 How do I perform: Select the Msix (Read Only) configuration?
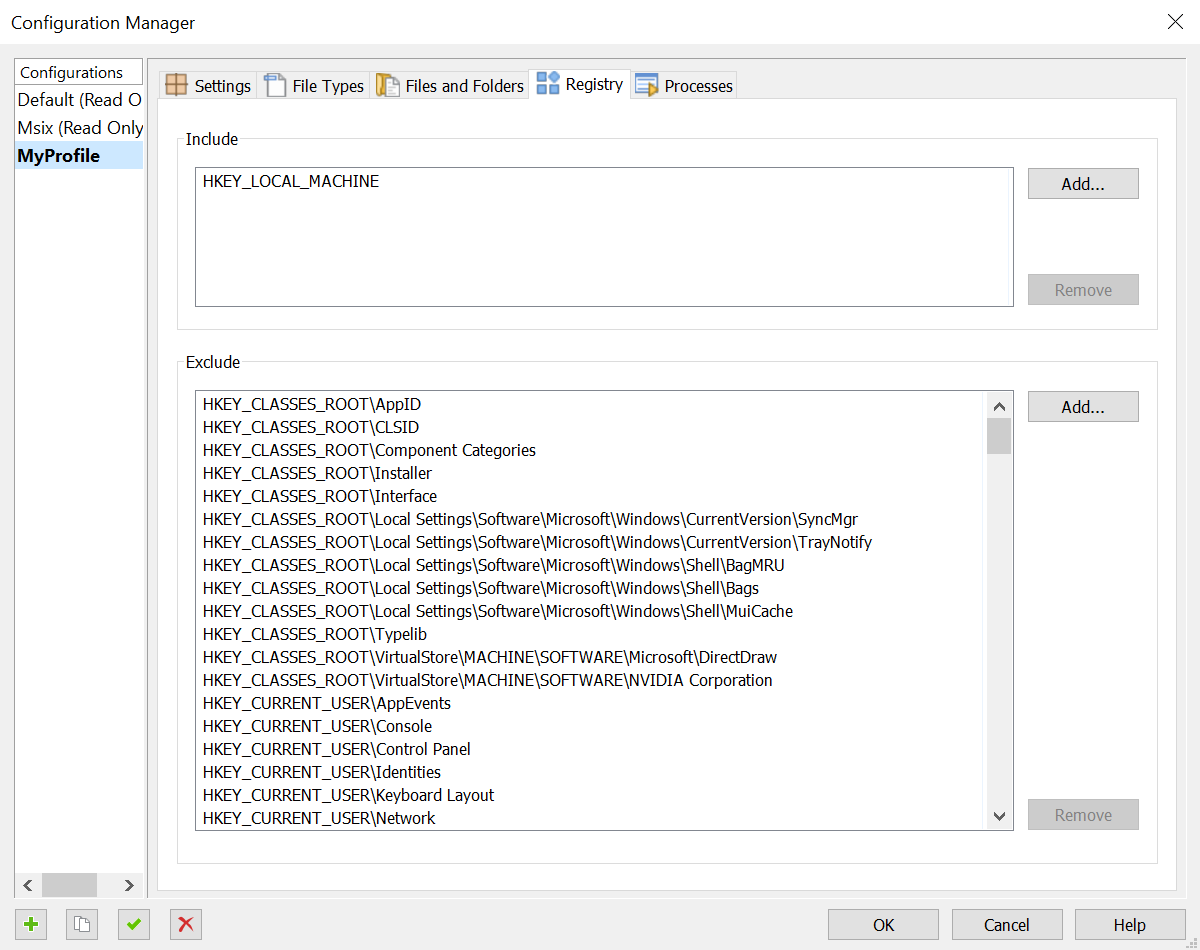coord(79,128)
